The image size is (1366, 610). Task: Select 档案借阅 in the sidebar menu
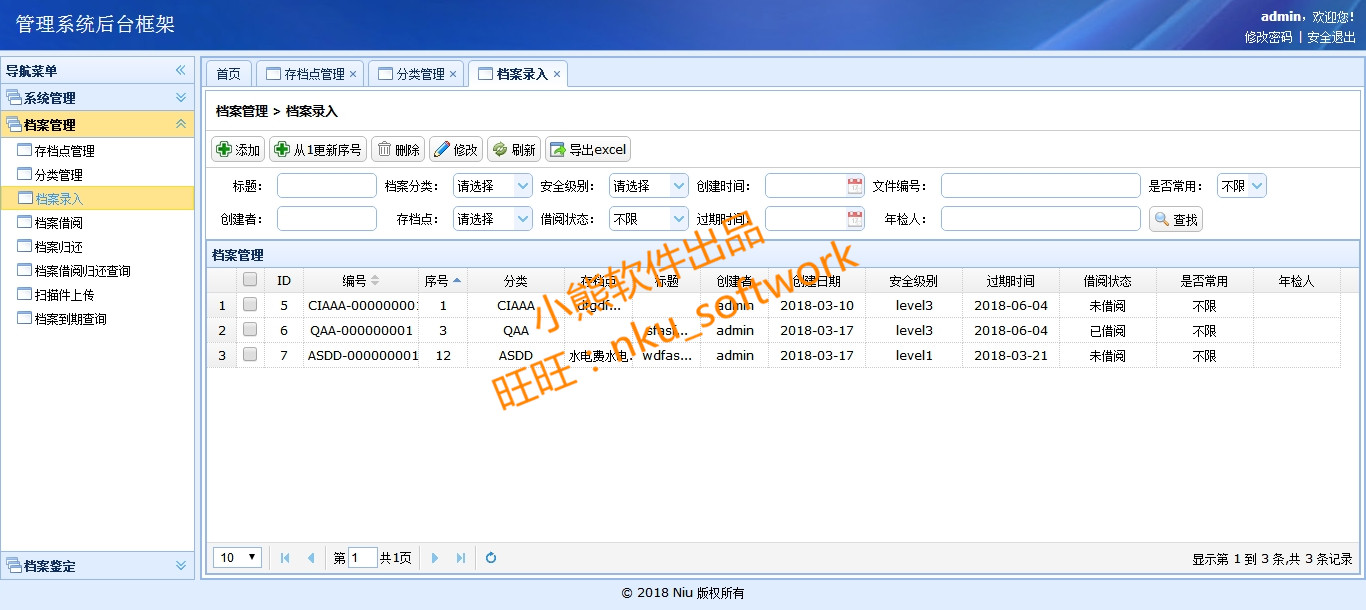58,223
